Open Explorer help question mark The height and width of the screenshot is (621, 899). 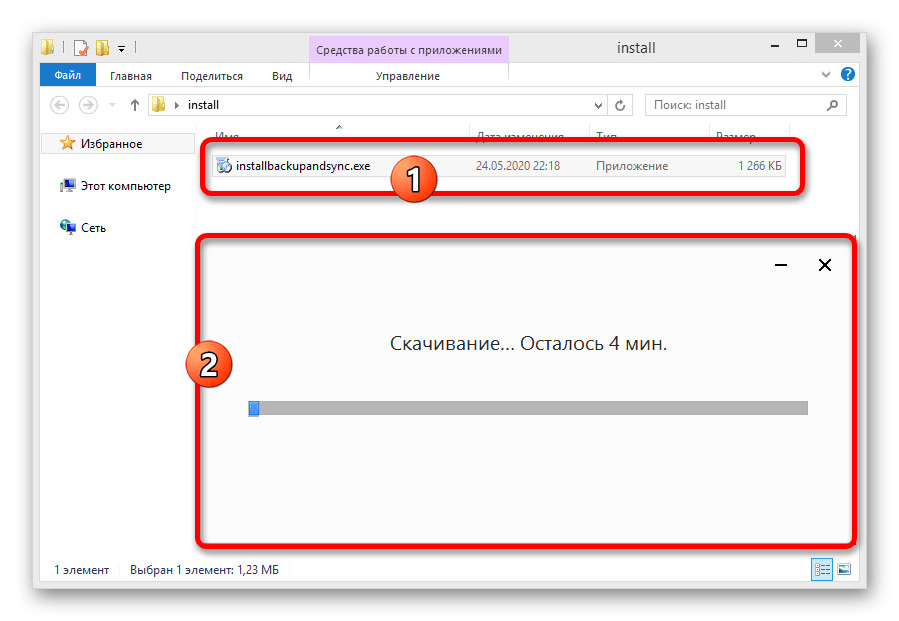[847, 75]
